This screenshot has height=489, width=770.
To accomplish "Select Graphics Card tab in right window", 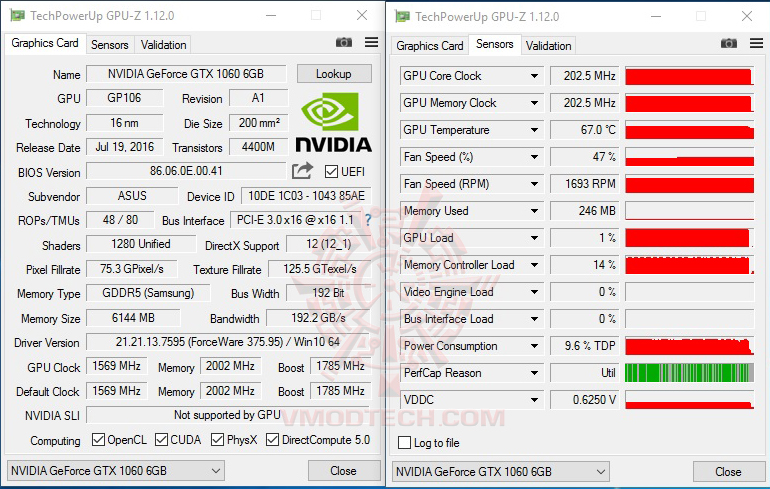I will click(430, 46).
